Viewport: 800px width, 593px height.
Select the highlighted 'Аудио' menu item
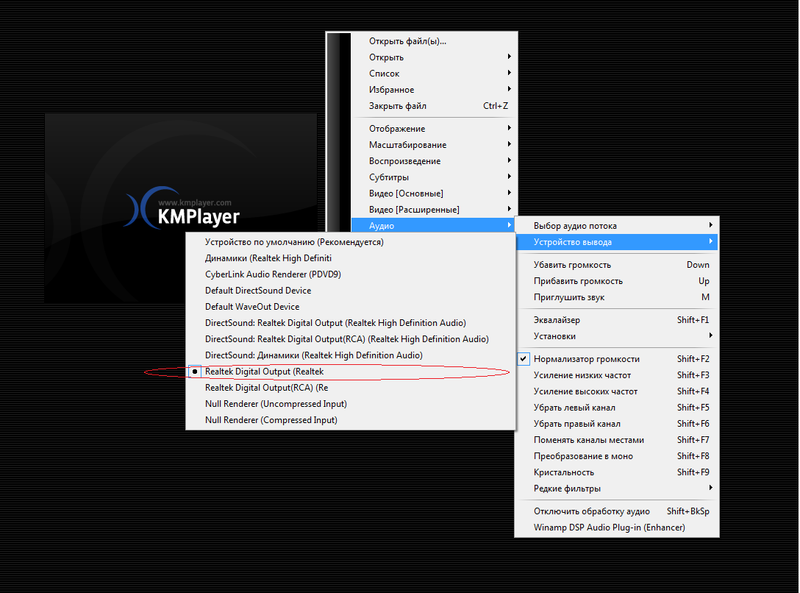click(x=433, y=226)
